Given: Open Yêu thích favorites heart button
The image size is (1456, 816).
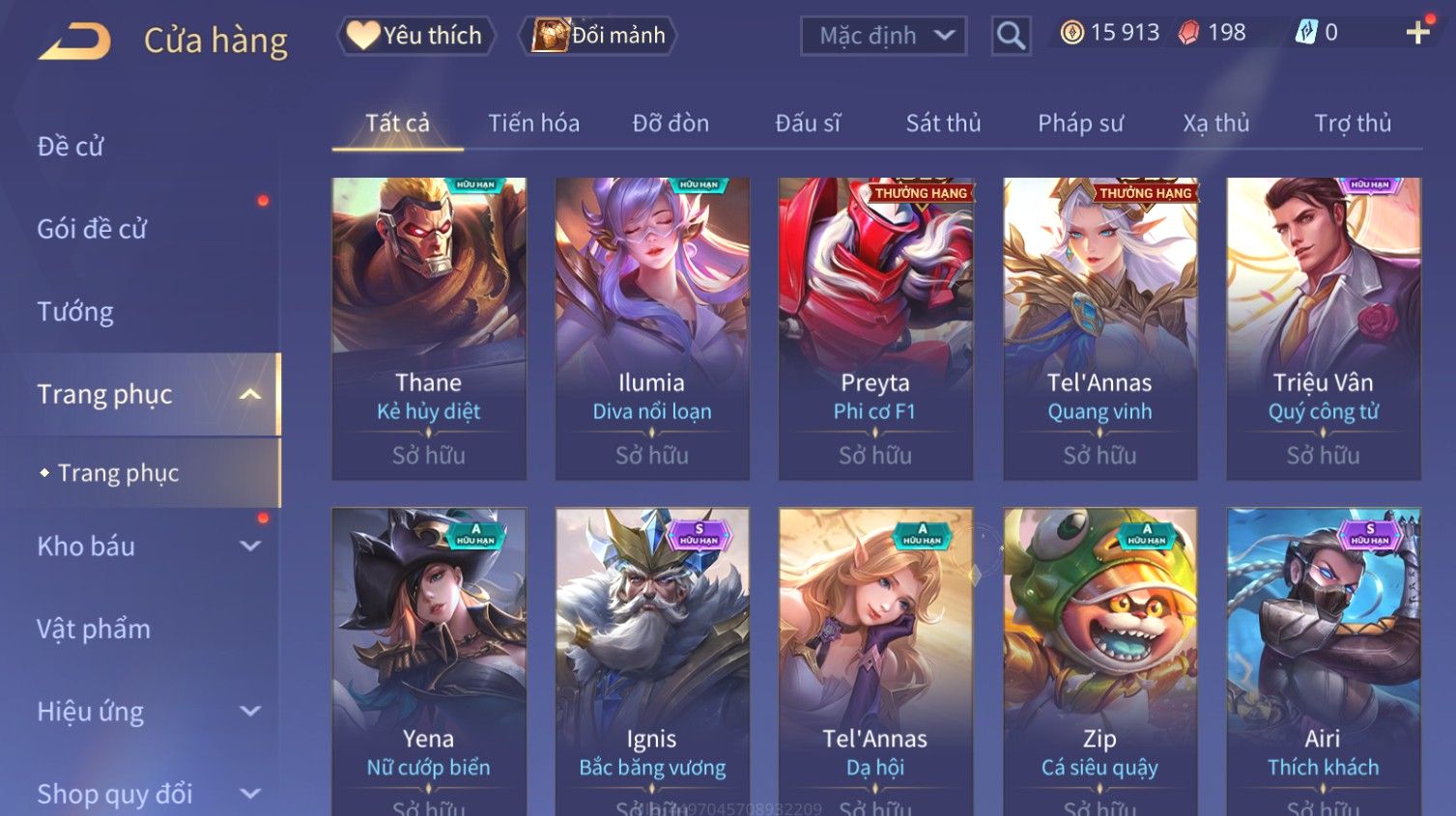Looking at the screenshot, I should pyautogui.click(x=416, y=36).
